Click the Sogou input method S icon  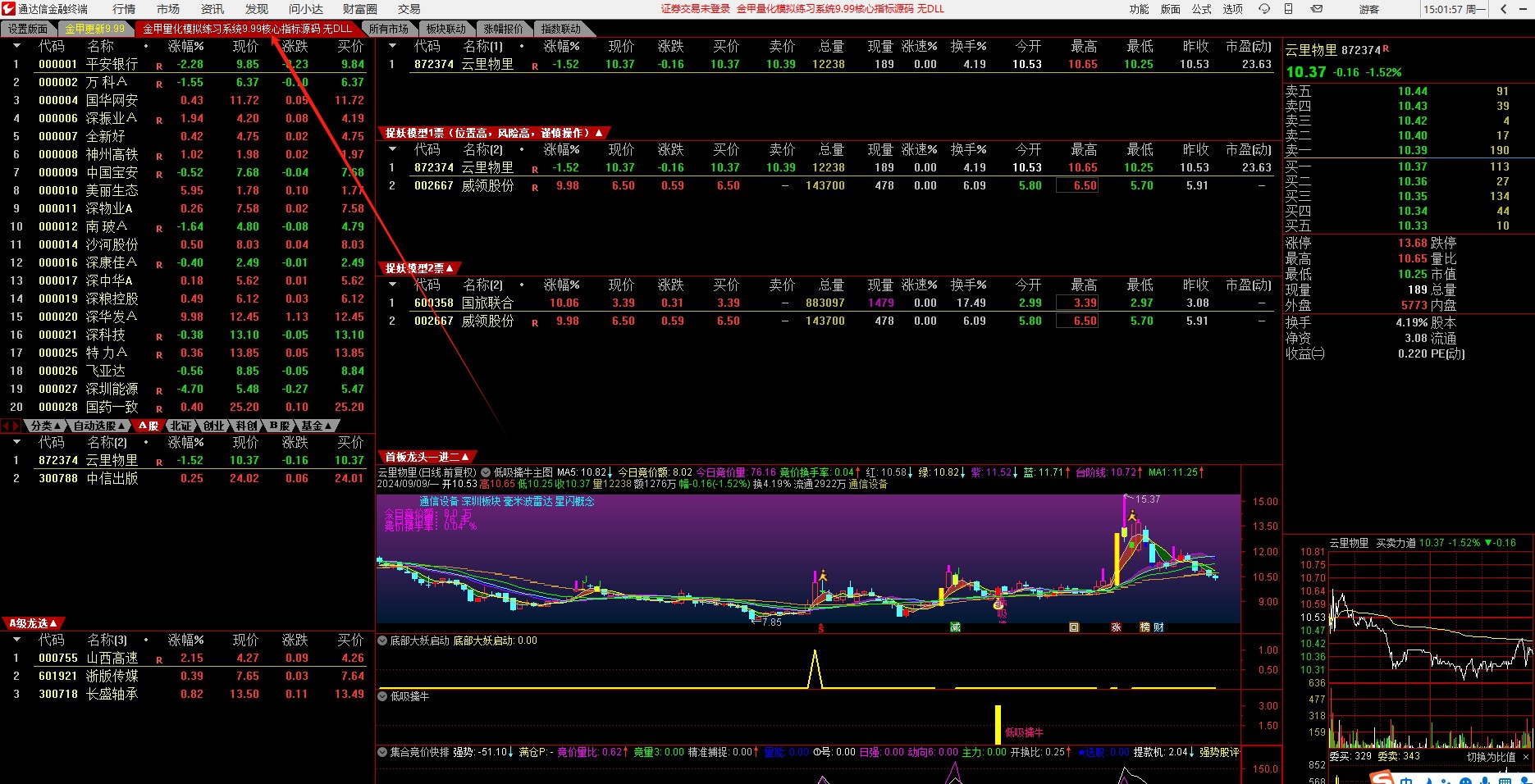click(x=1382, y=777)
